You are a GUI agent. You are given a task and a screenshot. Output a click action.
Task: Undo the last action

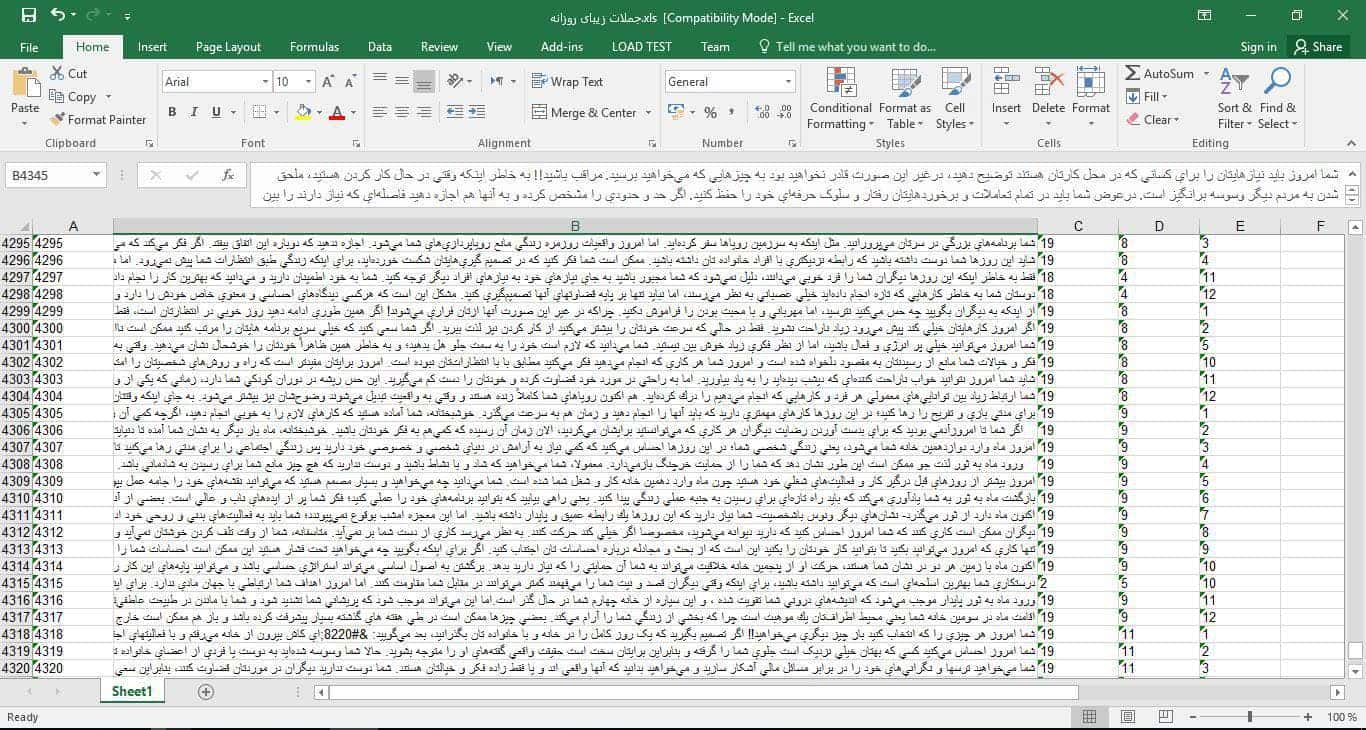point(57,15)
